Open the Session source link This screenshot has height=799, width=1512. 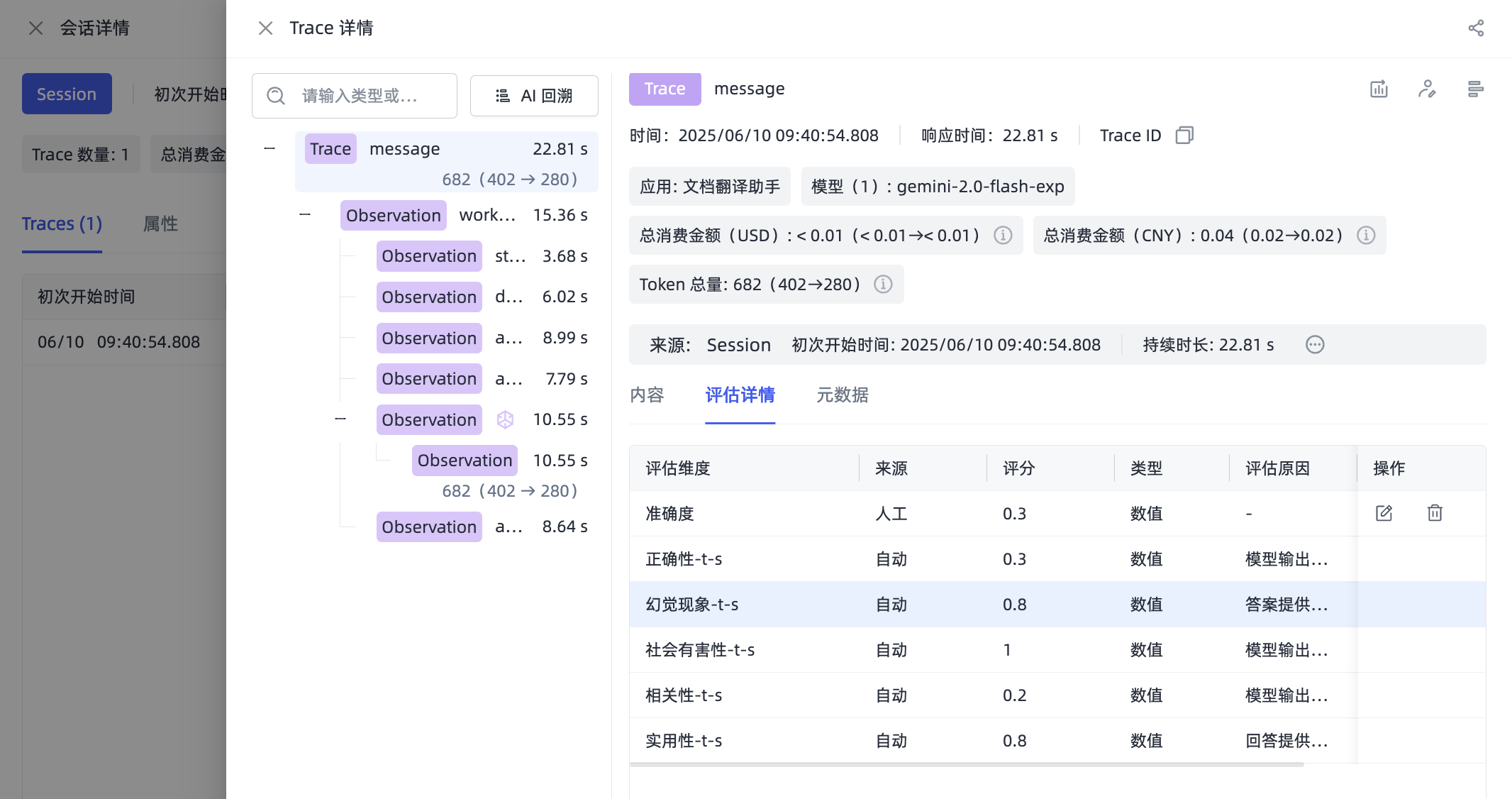[738, 345]
